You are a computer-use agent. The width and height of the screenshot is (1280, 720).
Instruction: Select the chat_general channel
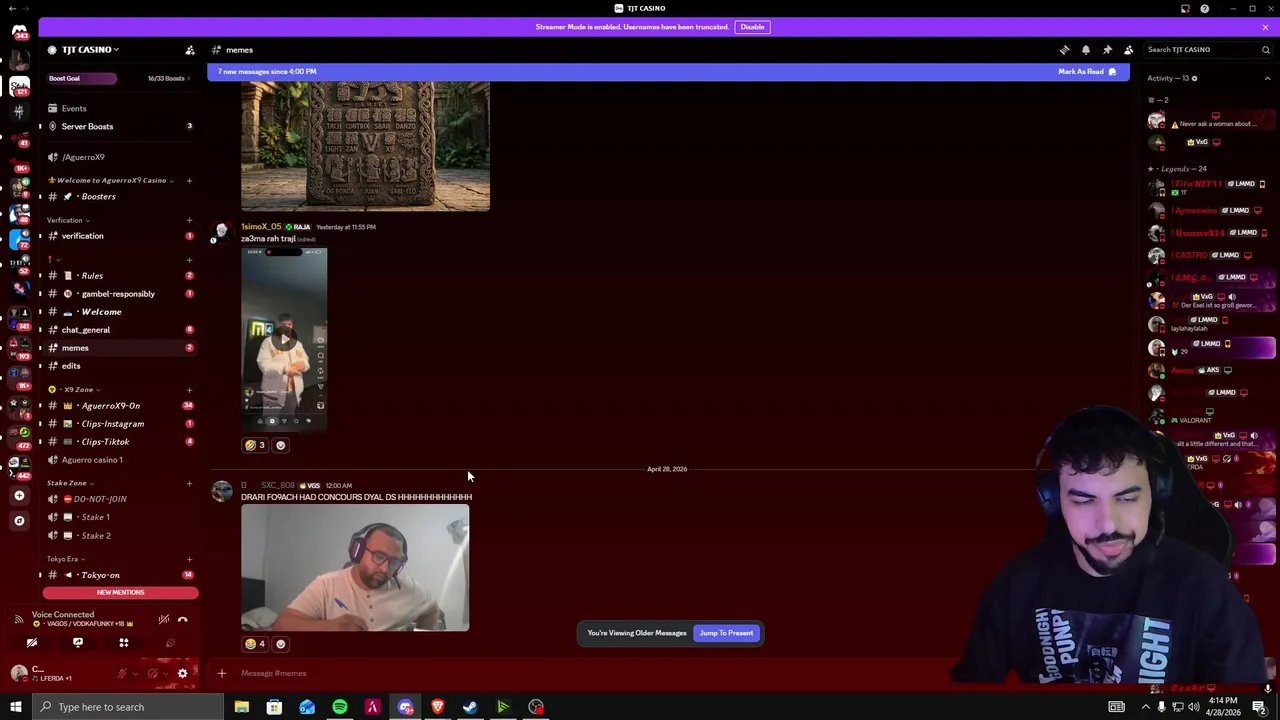[120, 330]
